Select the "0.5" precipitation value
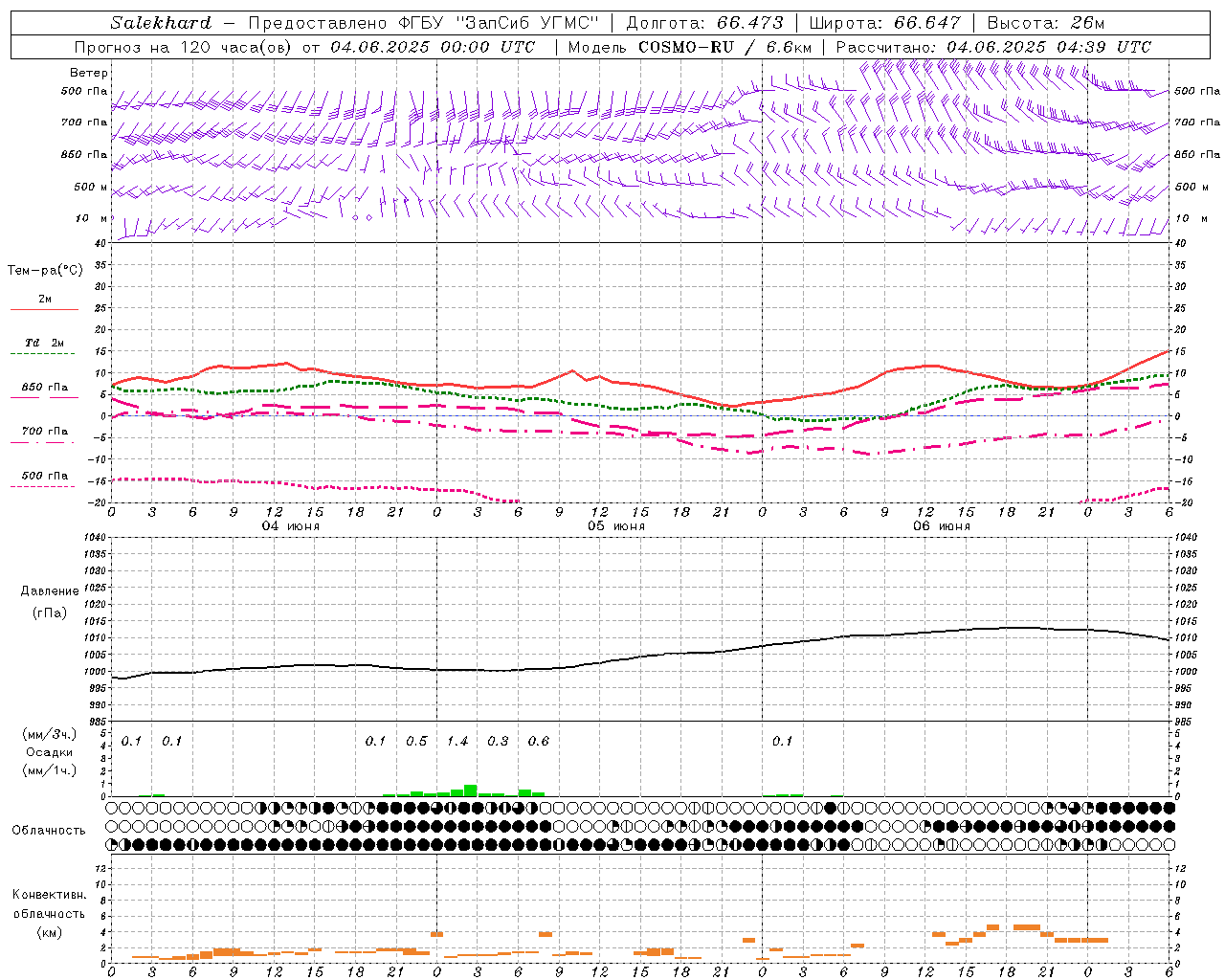The image size is (1225, 980). (416, 742)
